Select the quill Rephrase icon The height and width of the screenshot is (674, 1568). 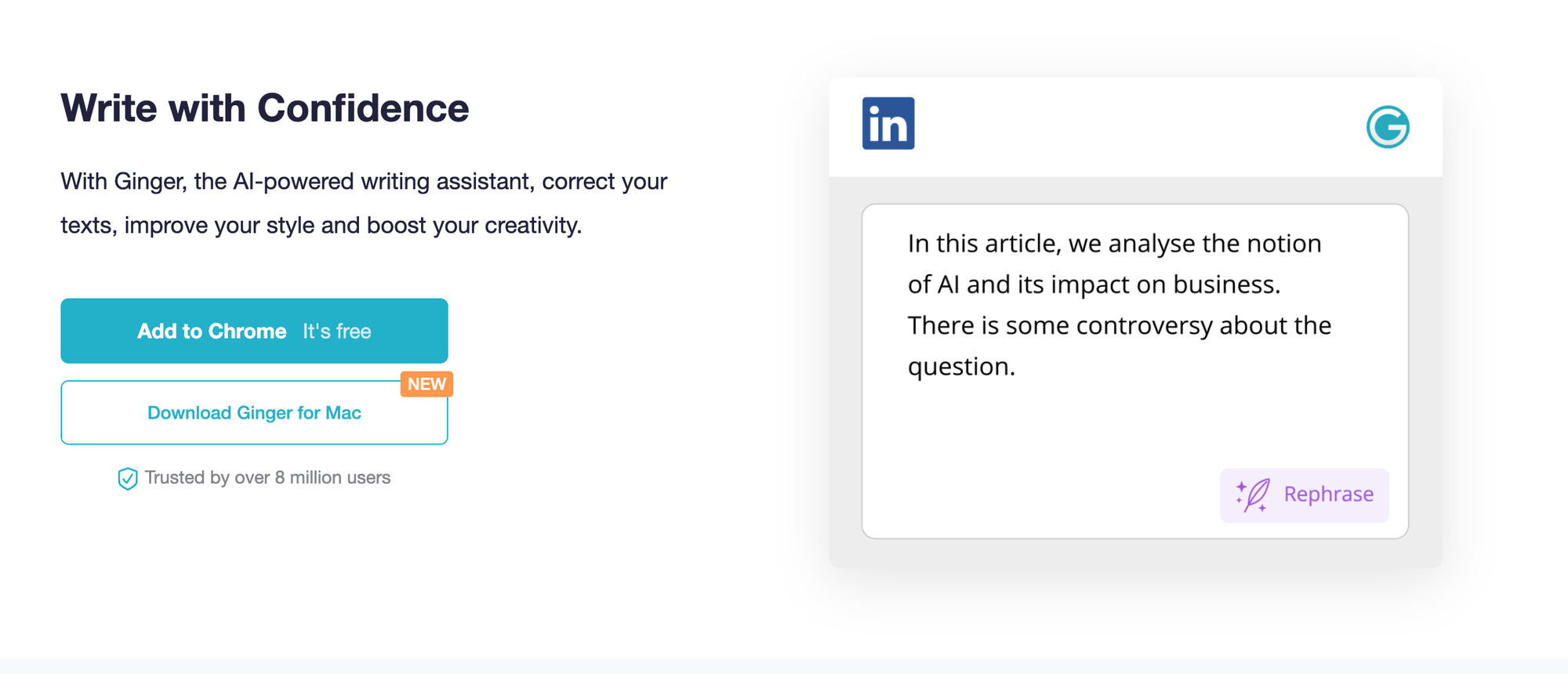tap(1258, 494)
